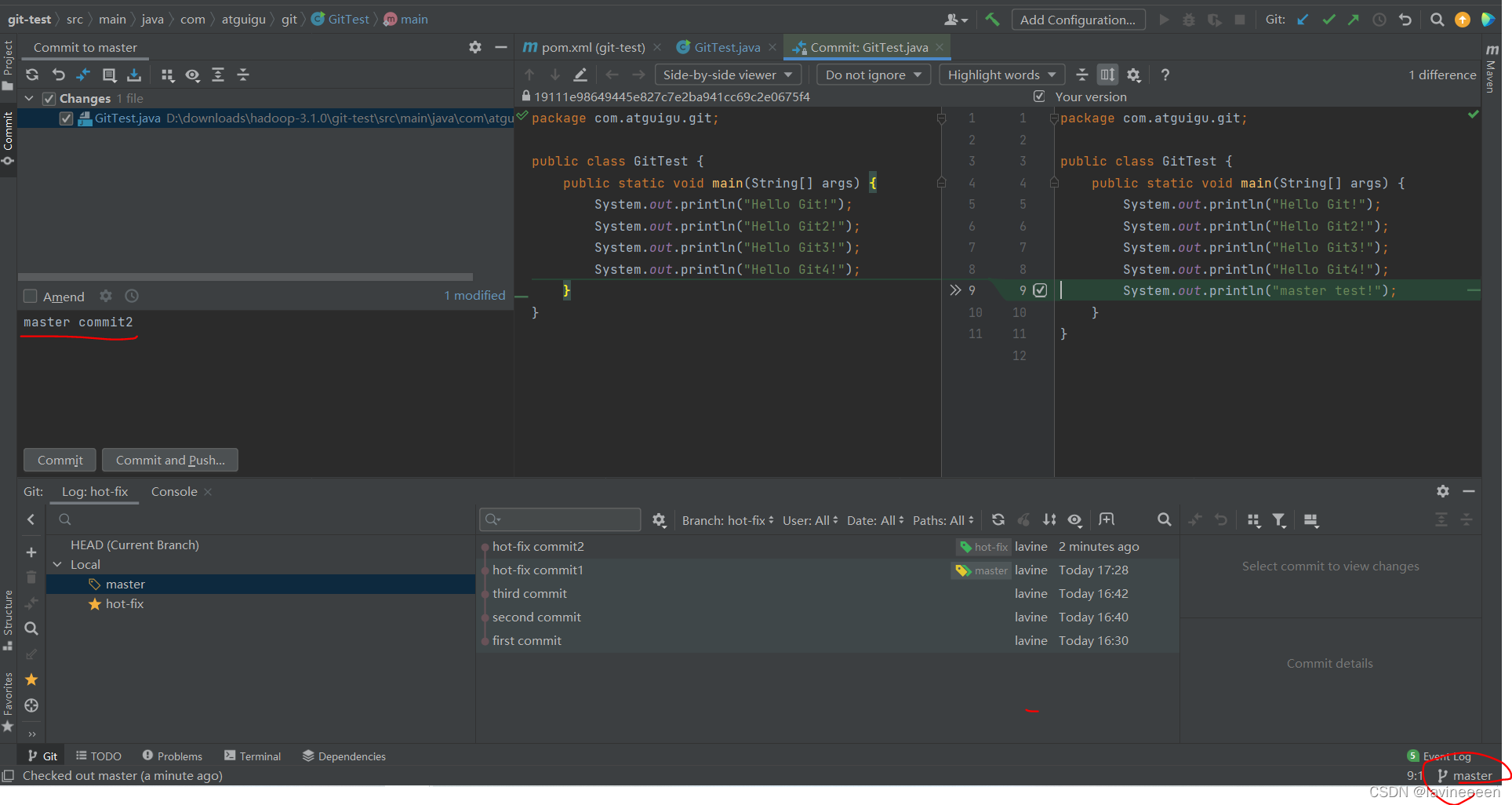1512x805 pixels.
Task: Show Git history clock icon
Action: 1379,20
